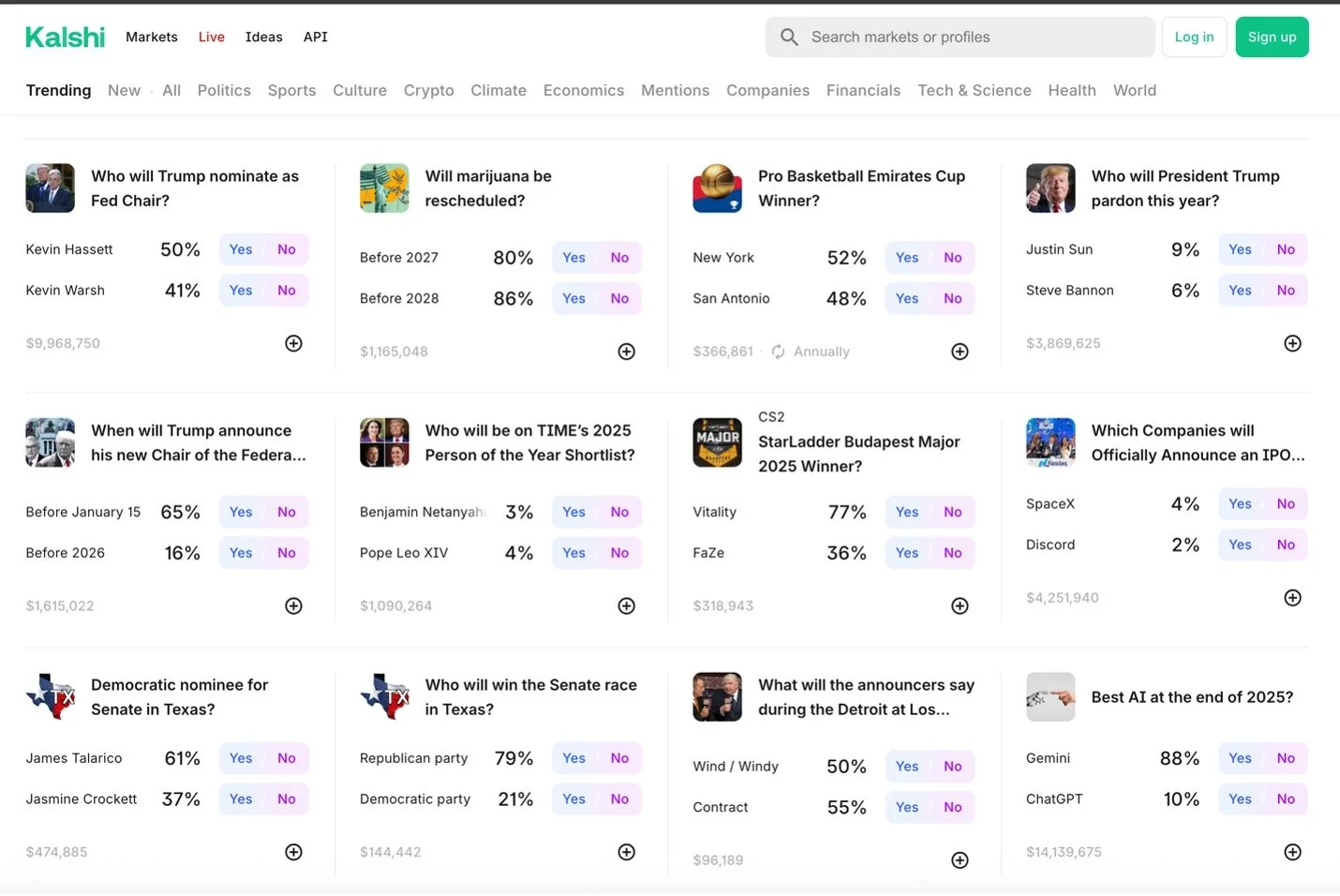Open CS2 MAJOR logo thumbnail
Viewport: 1340px width, 896px height.
click(717, 441)
